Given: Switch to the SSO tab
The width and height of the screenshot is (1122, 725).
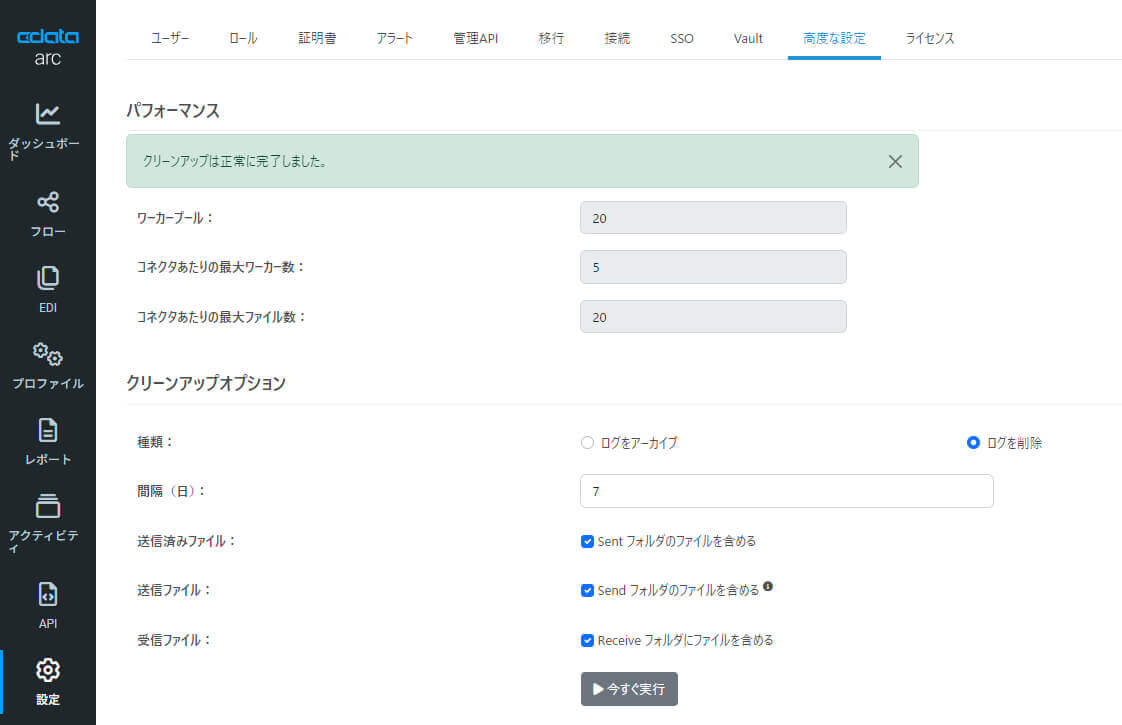Looking at the screenshot, I should (x=682, y=38).
